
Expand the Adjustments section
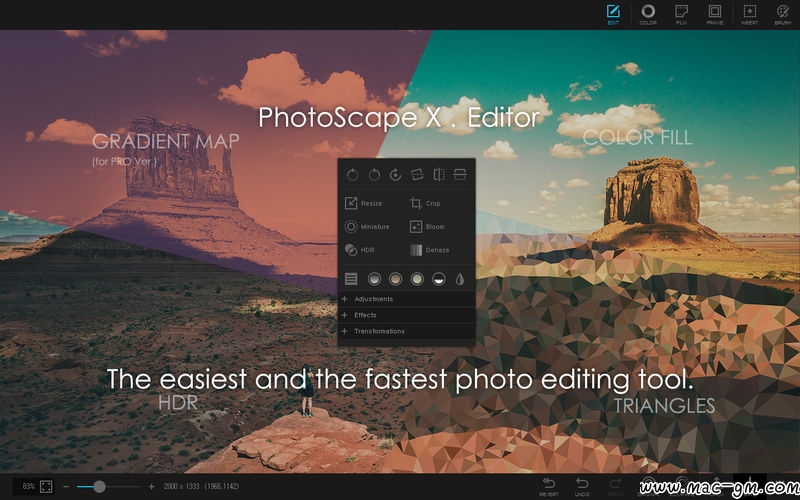tap(407, 299)
